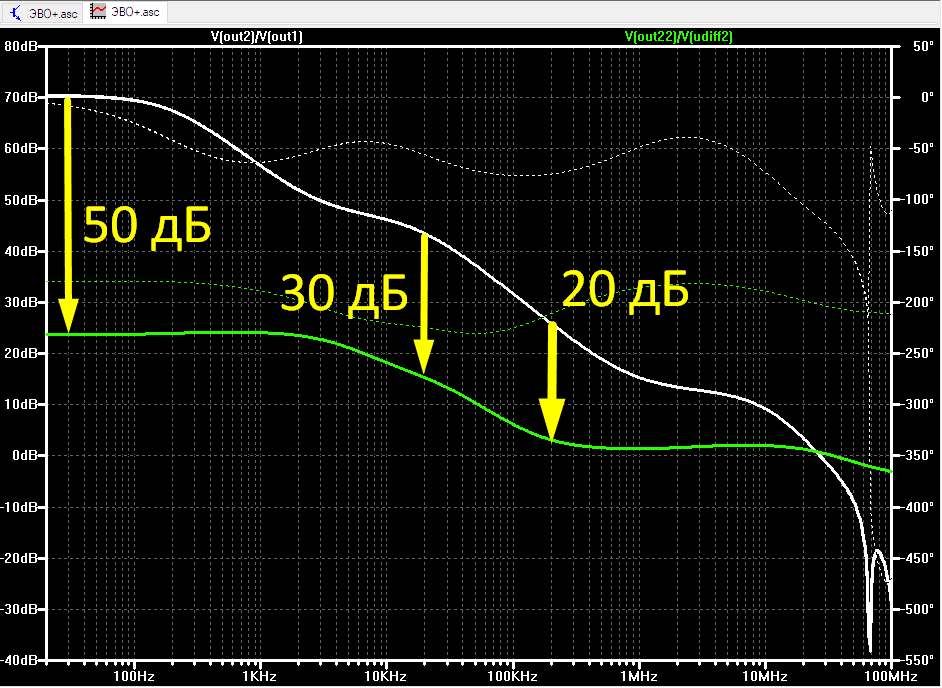Image resolution: width=942 pixels, height=688 pixels.
Task: Select the yellow 50 дБ annotation text
Action: (147, 227)
